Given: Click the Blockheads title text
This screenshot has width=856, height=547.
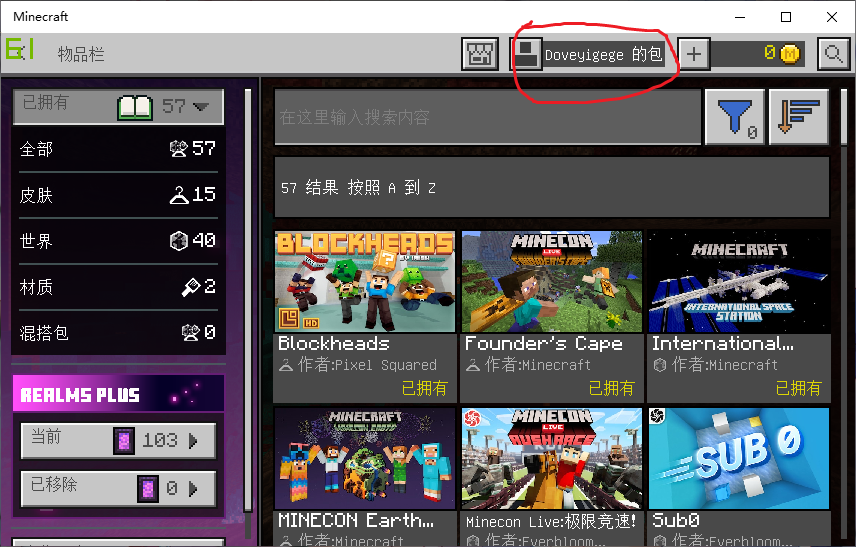Looking at the screenshot, I should point(334,343).
